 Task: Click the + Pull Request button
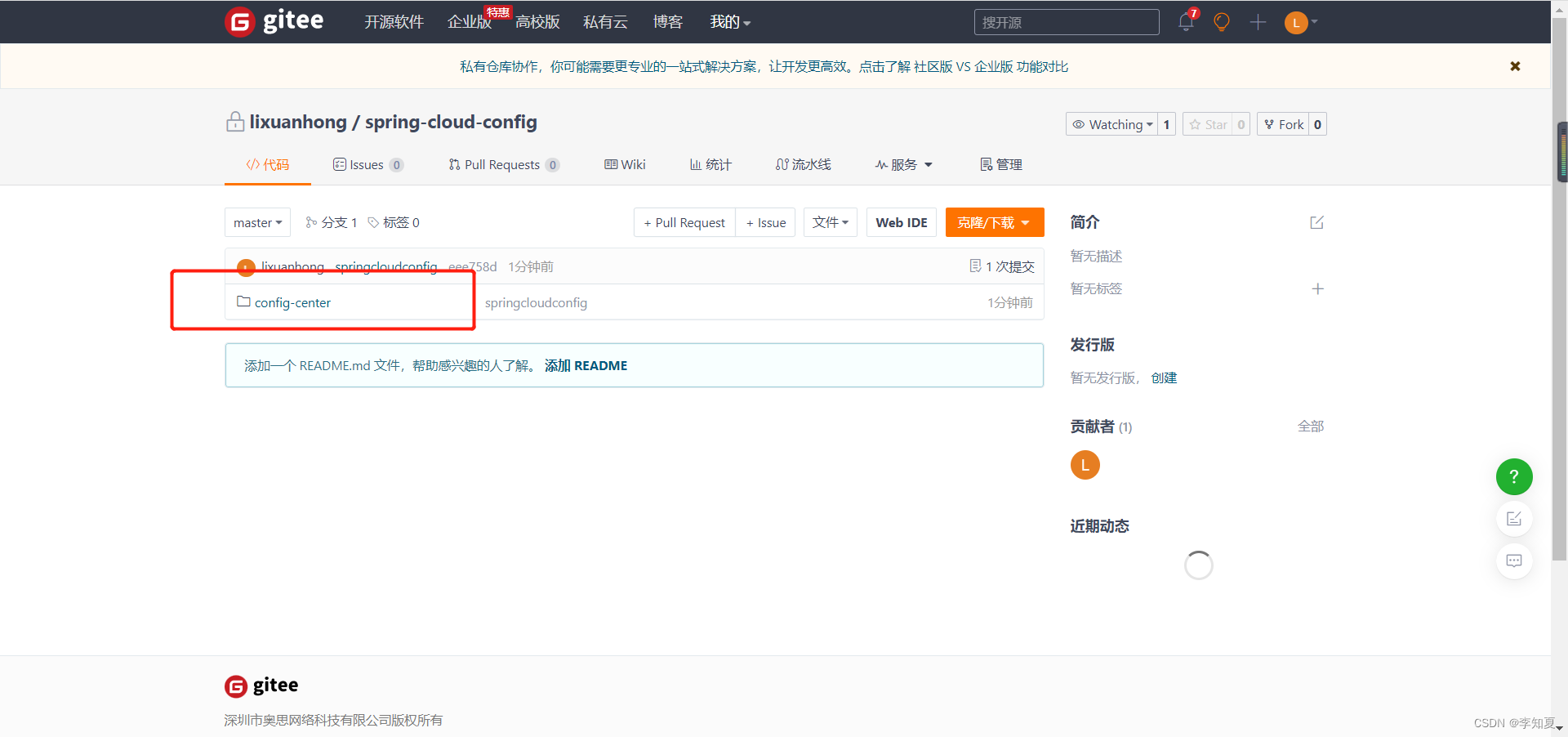tap(684, 222)
